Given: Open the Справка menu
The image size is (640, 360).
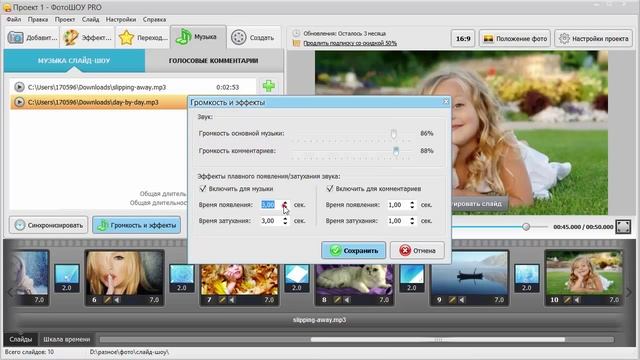Looking at the screenshot, I should (x=154, y=19).
